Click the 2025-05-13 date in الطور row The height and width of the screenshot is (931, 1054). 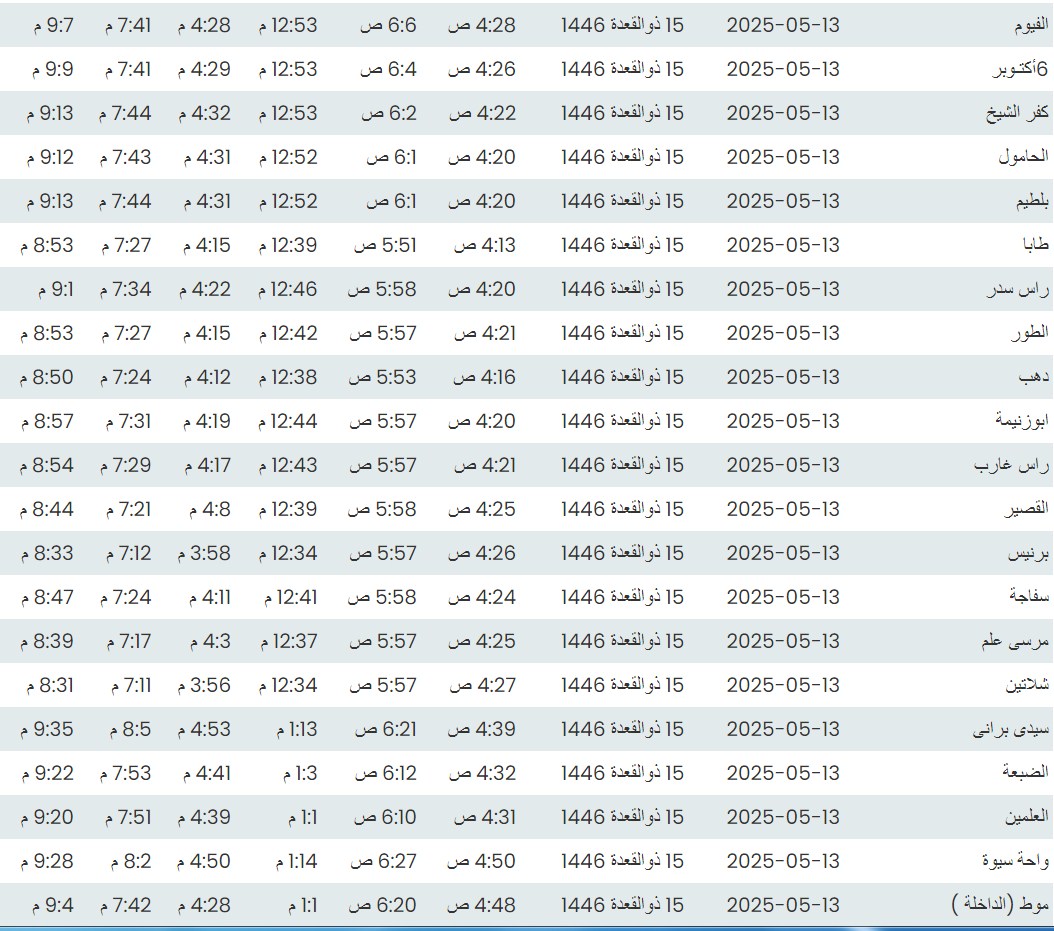click(783, 333)
